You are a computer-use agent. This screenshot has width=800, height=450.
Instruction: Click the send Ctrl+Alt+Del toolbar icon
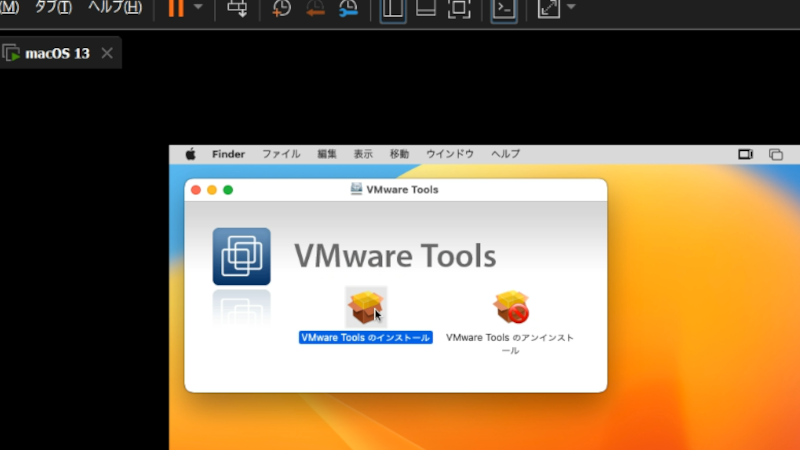(237, 8)
